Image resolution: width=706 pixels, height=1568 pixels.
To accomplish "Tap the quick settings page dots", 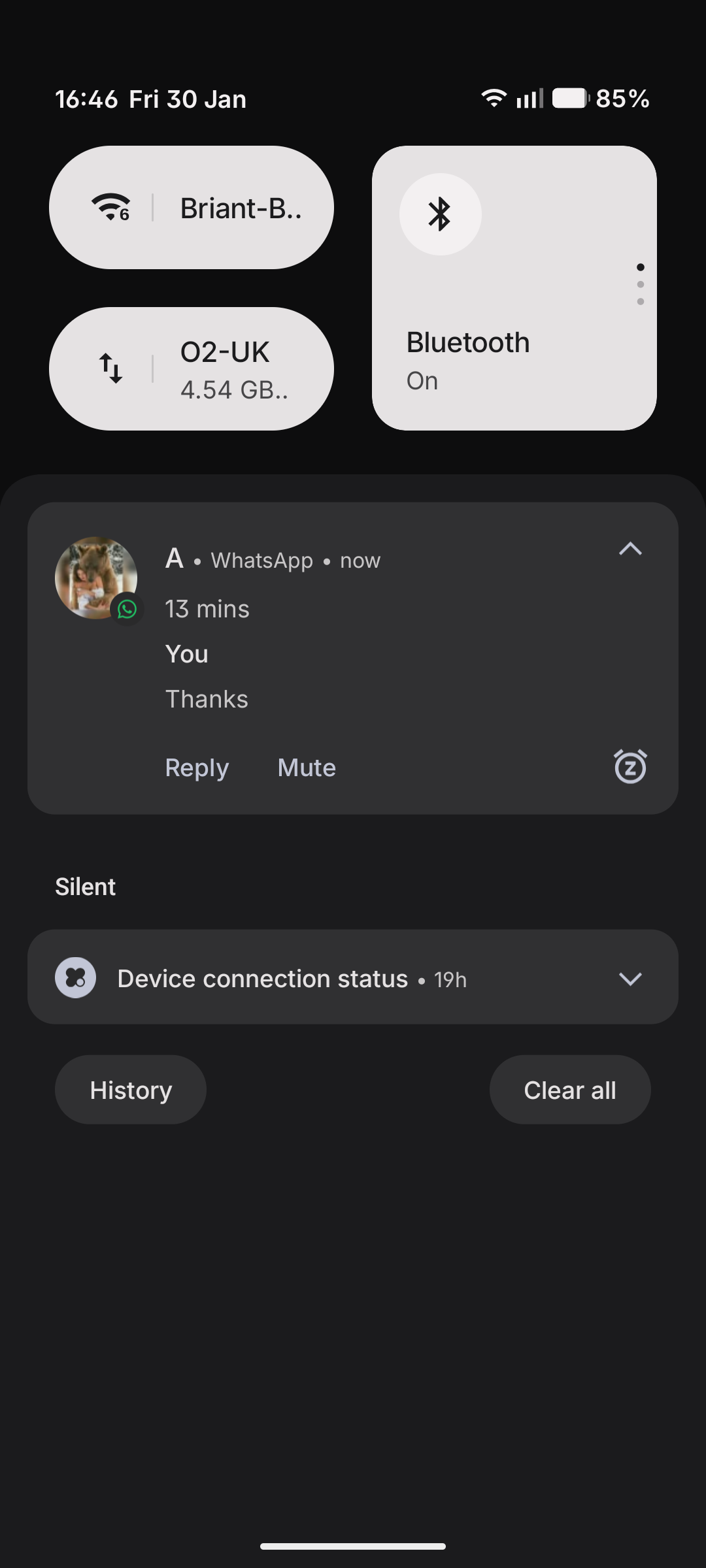I will coord(640,284).
